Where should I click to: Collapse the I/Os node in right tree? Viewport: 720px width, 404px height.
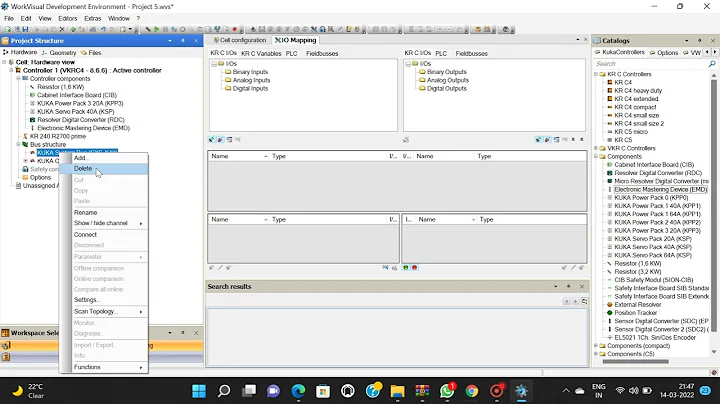coord(408,64)
